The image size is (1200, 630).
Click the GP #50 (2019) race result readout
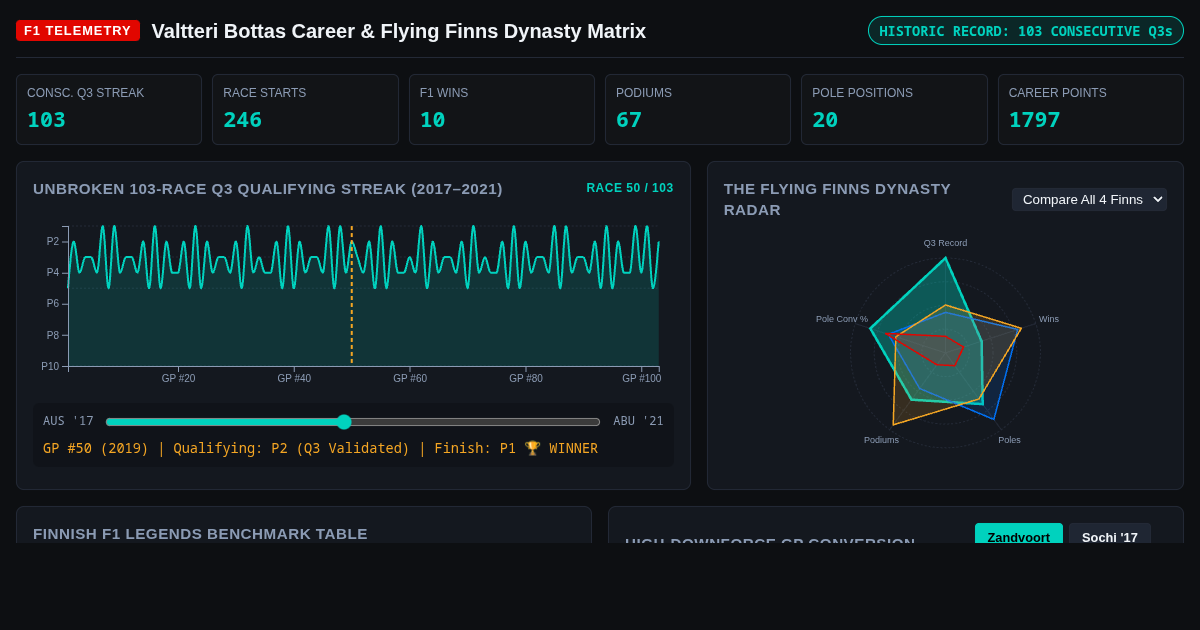click(320, 448)
